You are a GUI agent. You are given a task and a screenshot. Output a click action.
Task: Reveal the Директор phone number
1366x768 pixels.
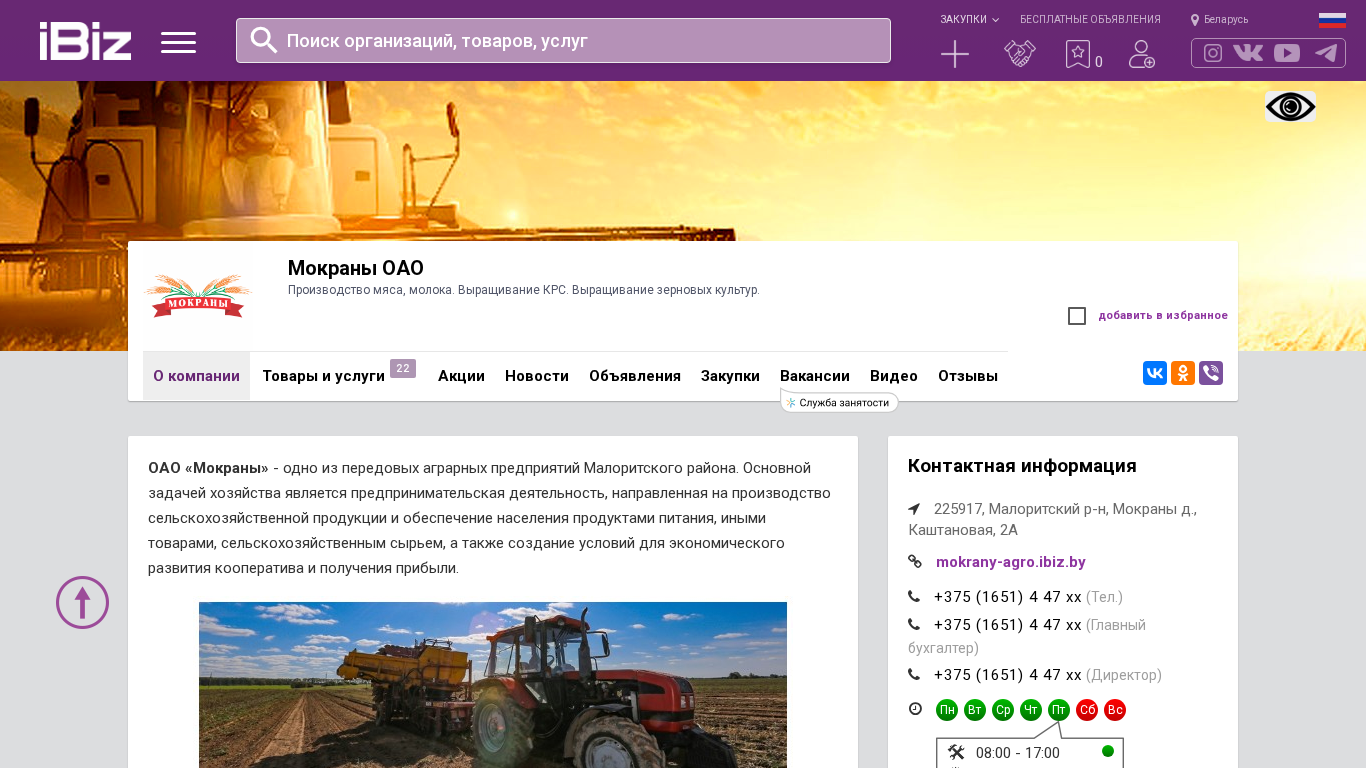[x=1008, y=675]
